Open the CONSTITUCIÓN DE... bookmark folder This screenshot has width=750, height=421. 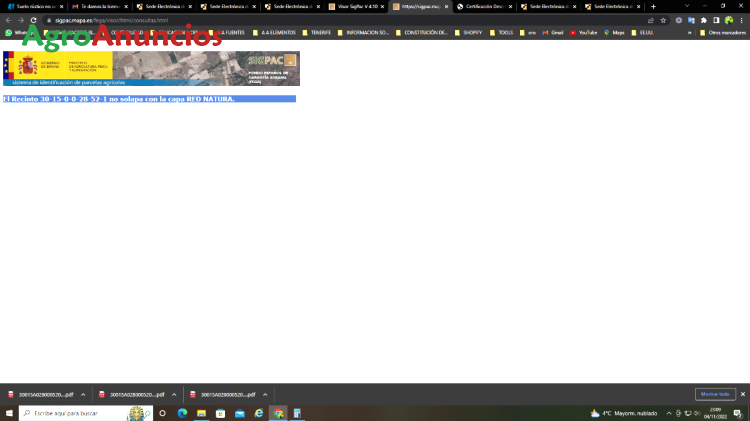[421, 33]
